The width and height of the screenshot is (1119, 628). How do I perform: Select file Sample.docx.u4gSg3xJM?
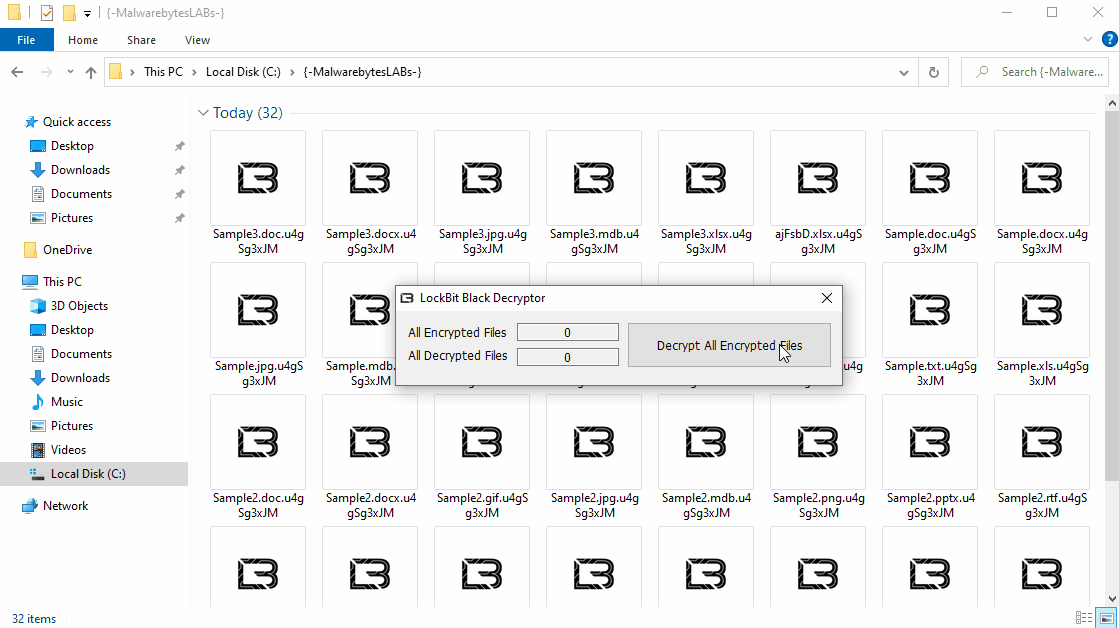coord(1043,193)
